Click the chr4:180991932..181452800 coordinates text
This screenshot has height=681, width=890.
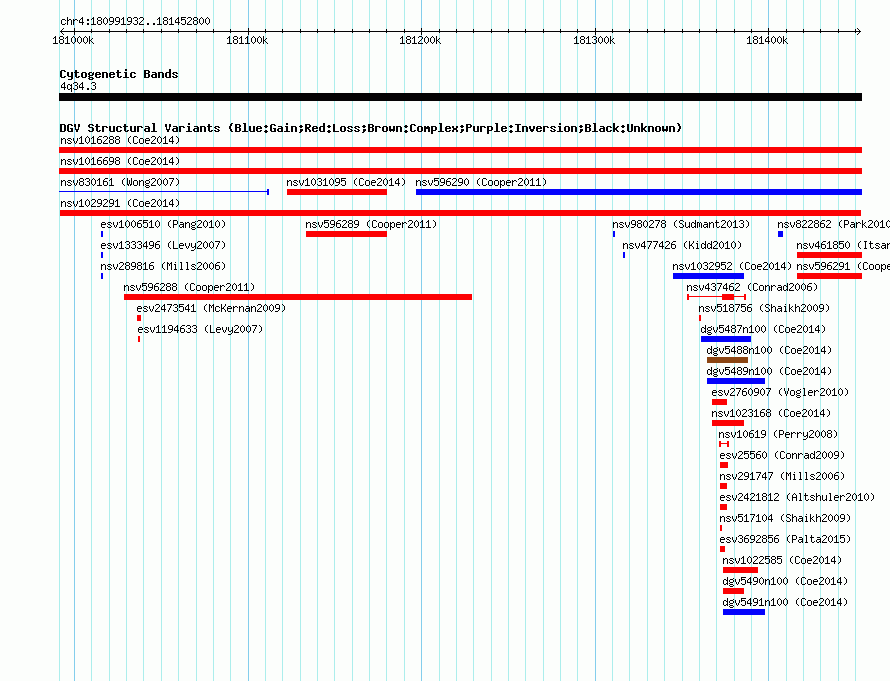[135, 21]
